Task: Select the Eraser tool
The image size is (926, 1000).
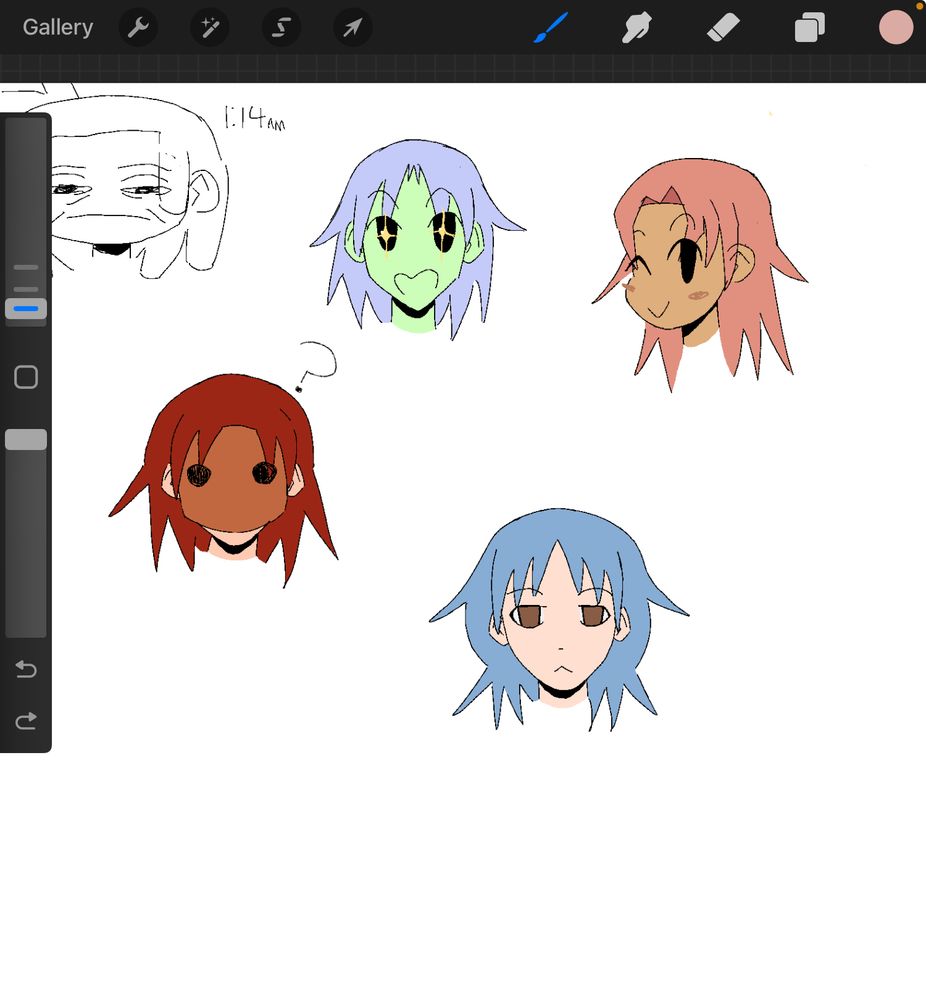Action: pos(723,27)
